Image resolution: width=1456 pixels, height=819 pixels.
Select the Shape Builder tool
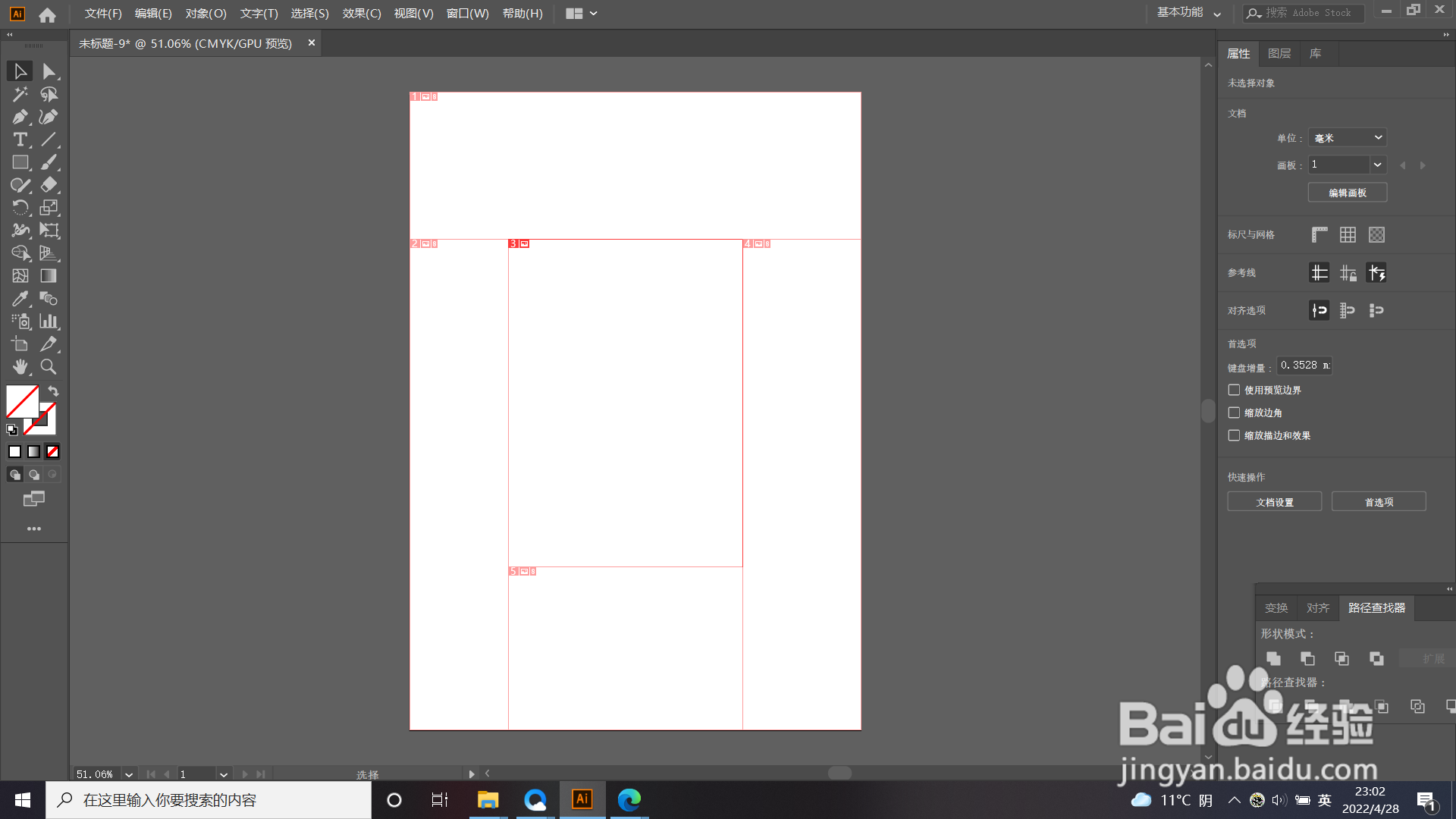click(x=20, y=253)
